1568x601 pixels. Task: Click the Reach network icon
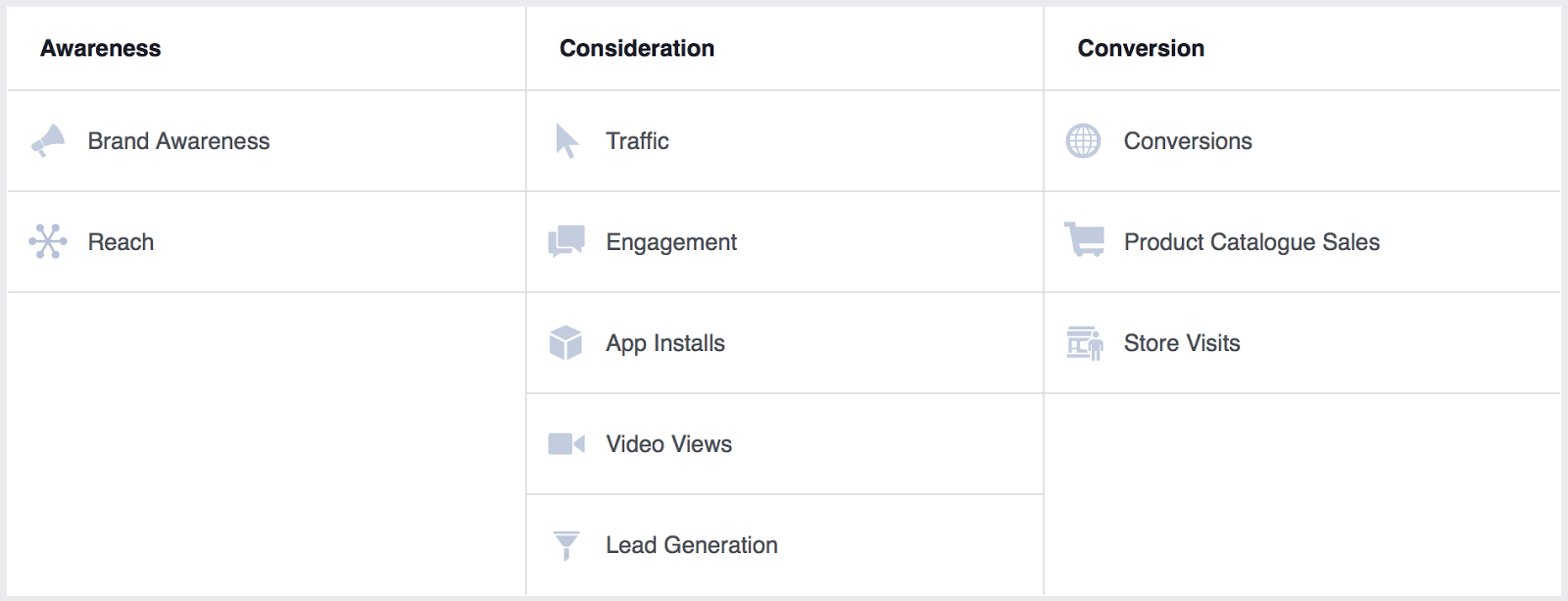tap(48, 241)
